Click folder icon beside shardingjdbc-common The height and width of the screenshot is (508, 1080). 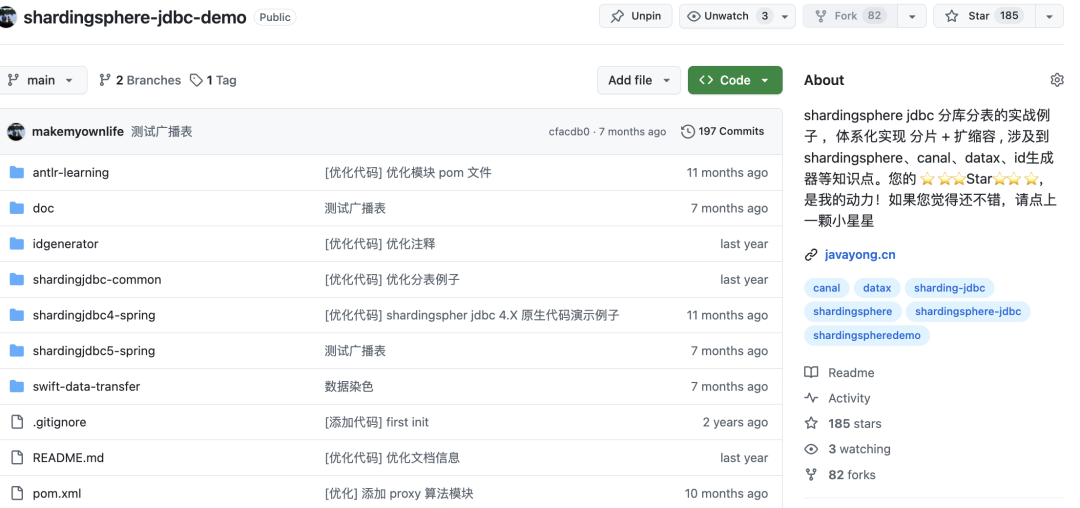pyautogui.click(x=17, y=279)
